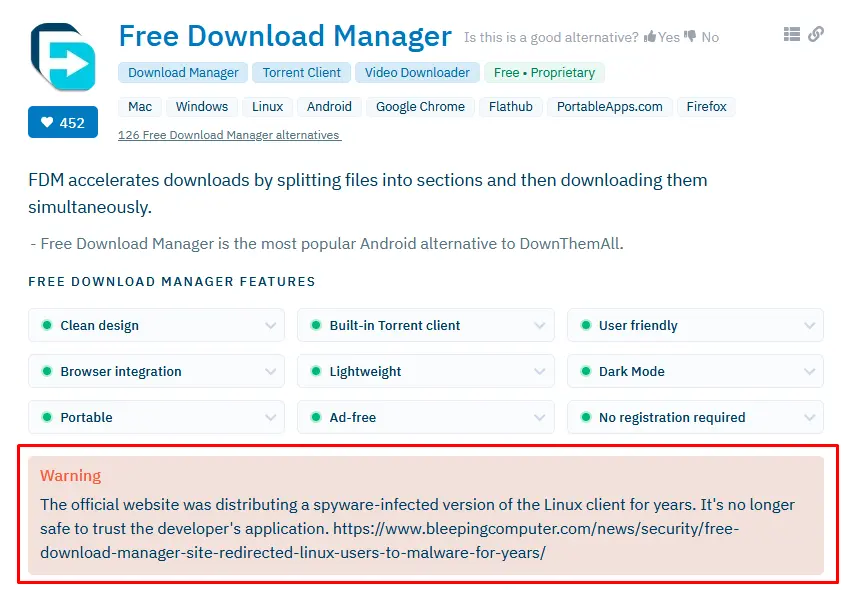Click the green dot beside Portable
Viewport: 851px width, 590px height.
[47, 417]
